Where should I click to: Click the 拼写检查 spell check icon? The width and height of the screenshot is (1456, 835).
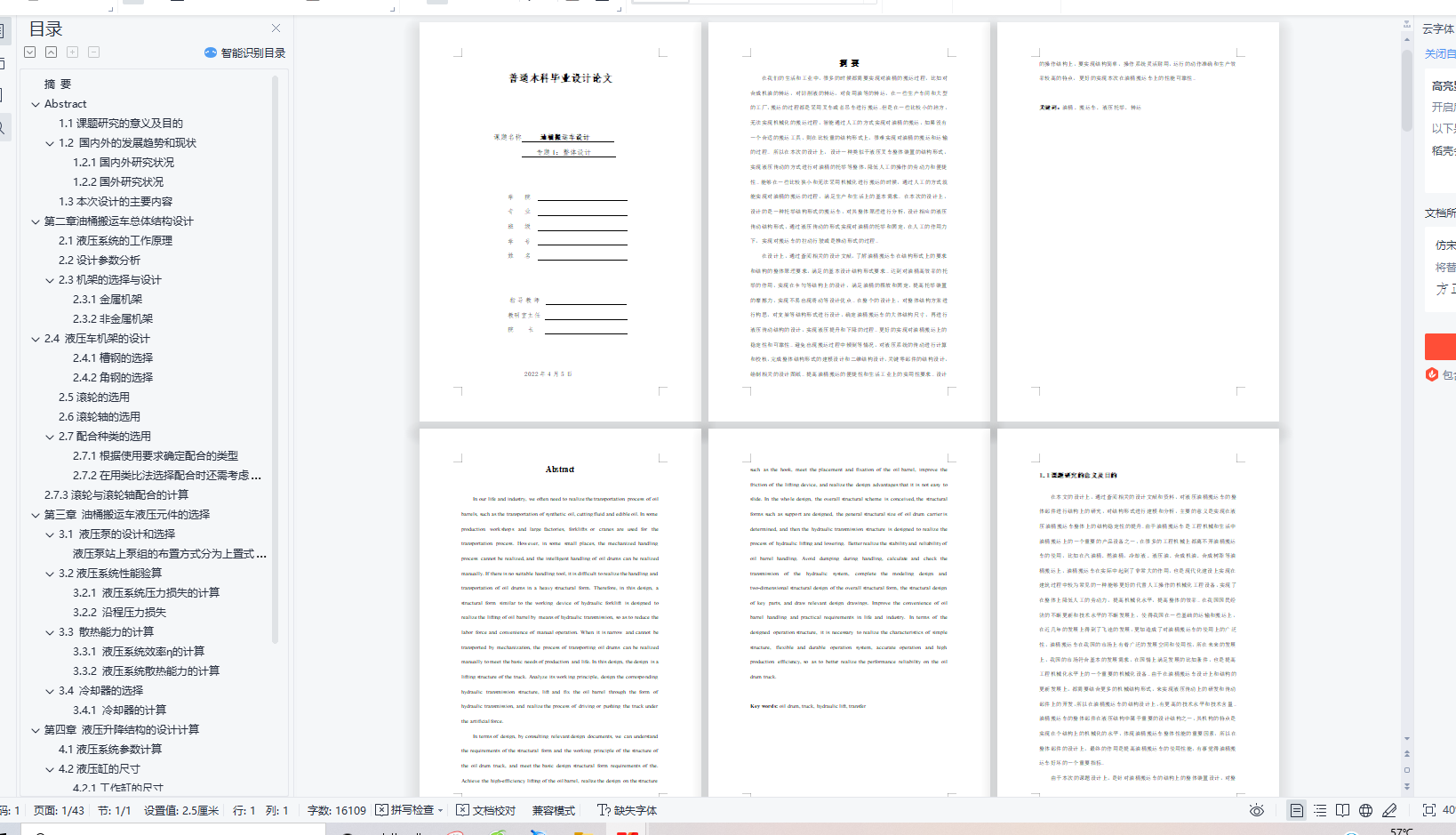[381, 810]
